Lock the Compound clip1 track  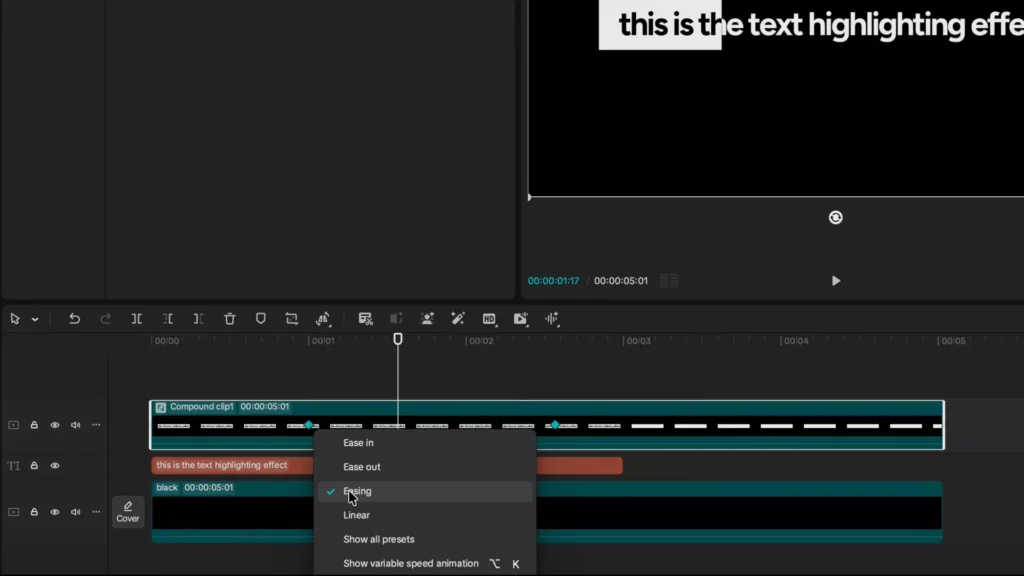point(34,425)
